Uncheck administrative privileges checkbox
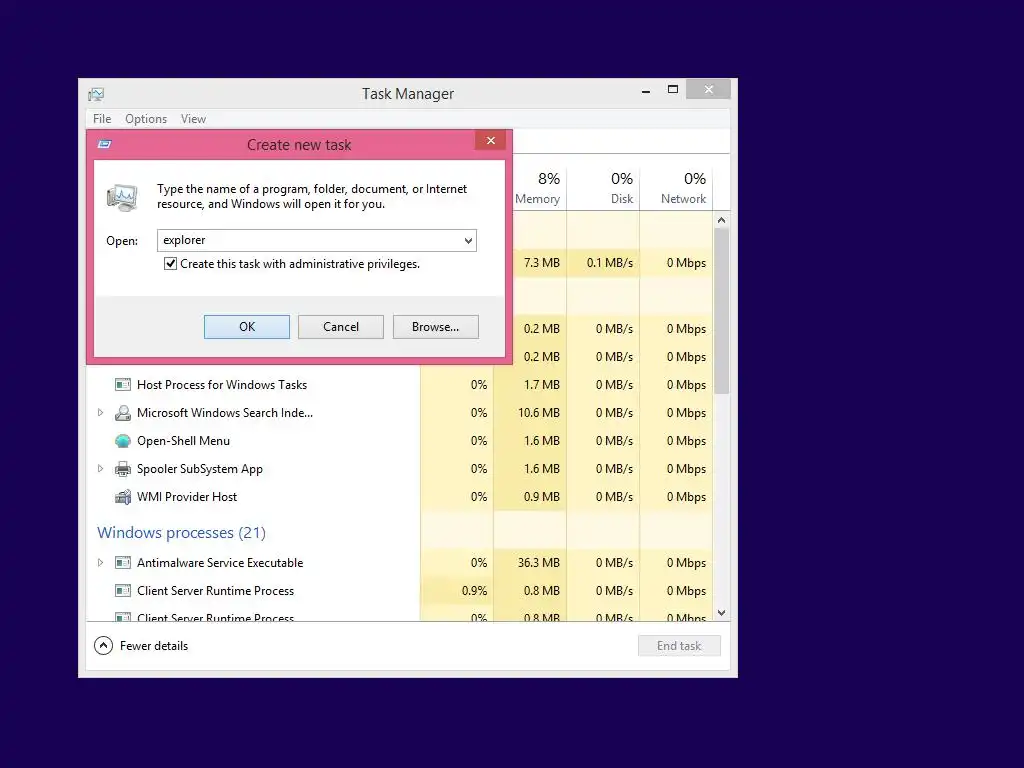Screen dimensions: 1024x768 click(x=170, y=264)
